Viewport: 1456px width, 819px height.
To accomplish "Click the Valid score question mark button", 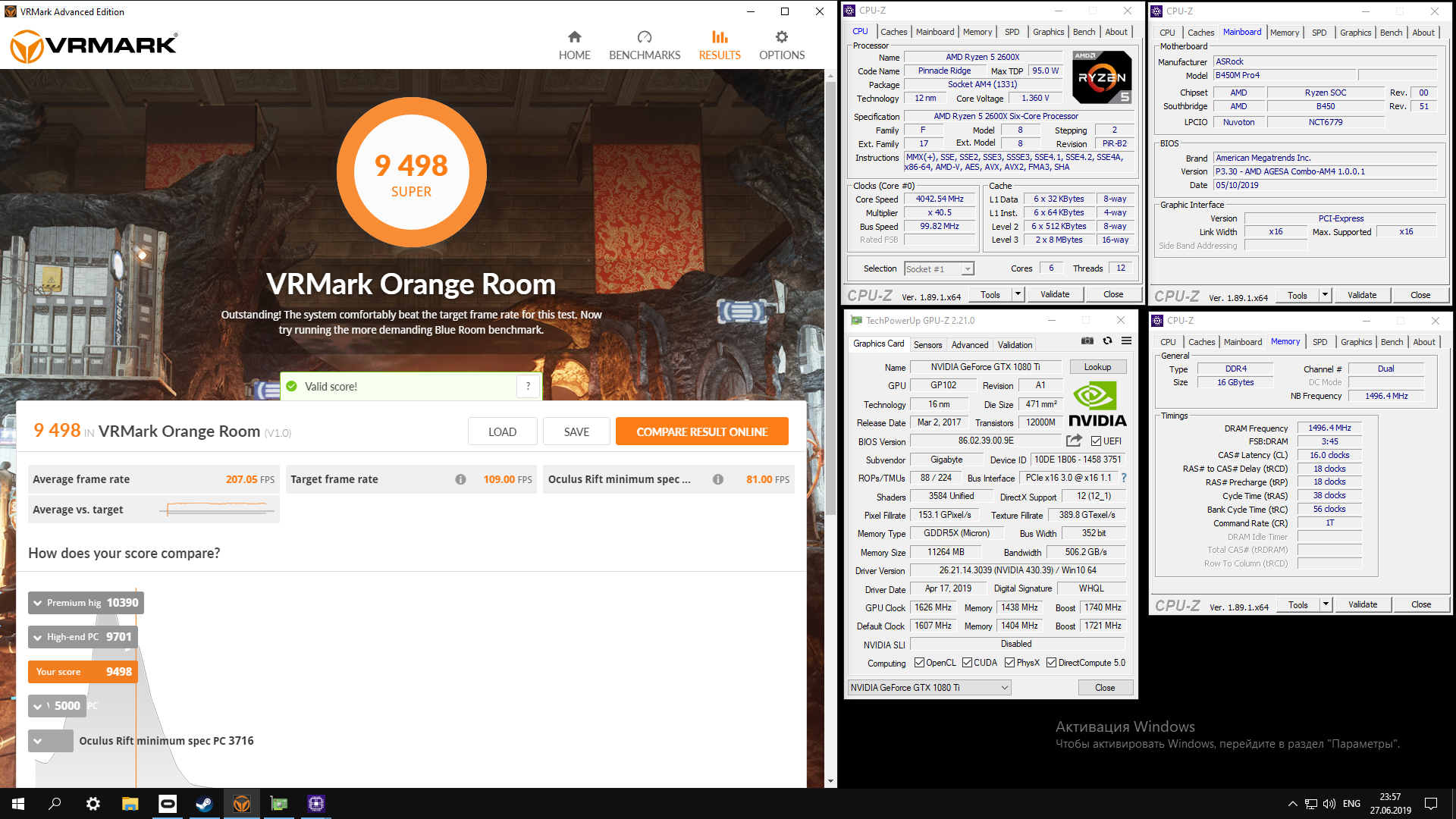I will pos(528,386).
